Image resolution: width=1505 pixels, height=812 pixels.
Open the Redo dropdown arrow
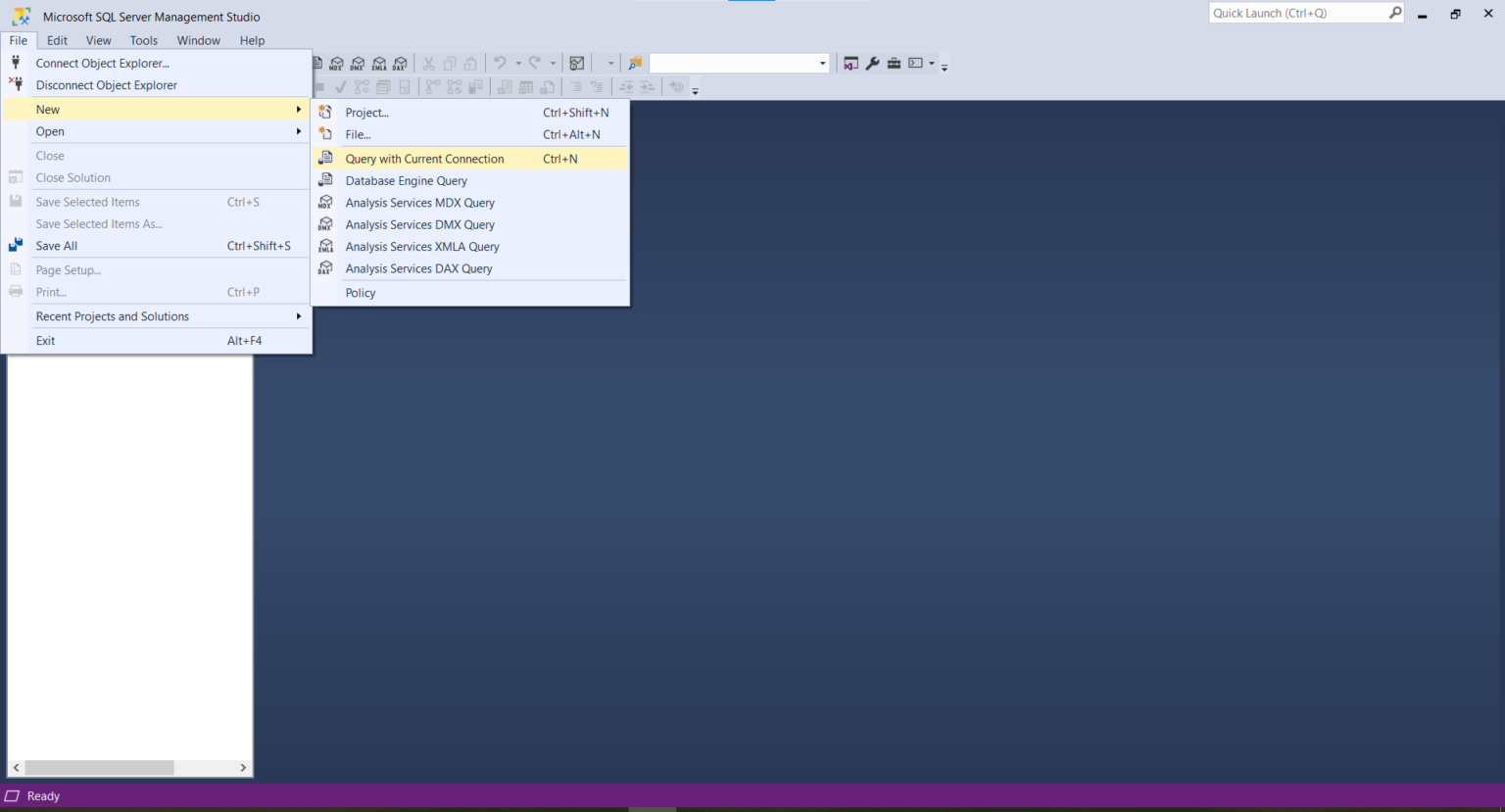pos(552,63)
